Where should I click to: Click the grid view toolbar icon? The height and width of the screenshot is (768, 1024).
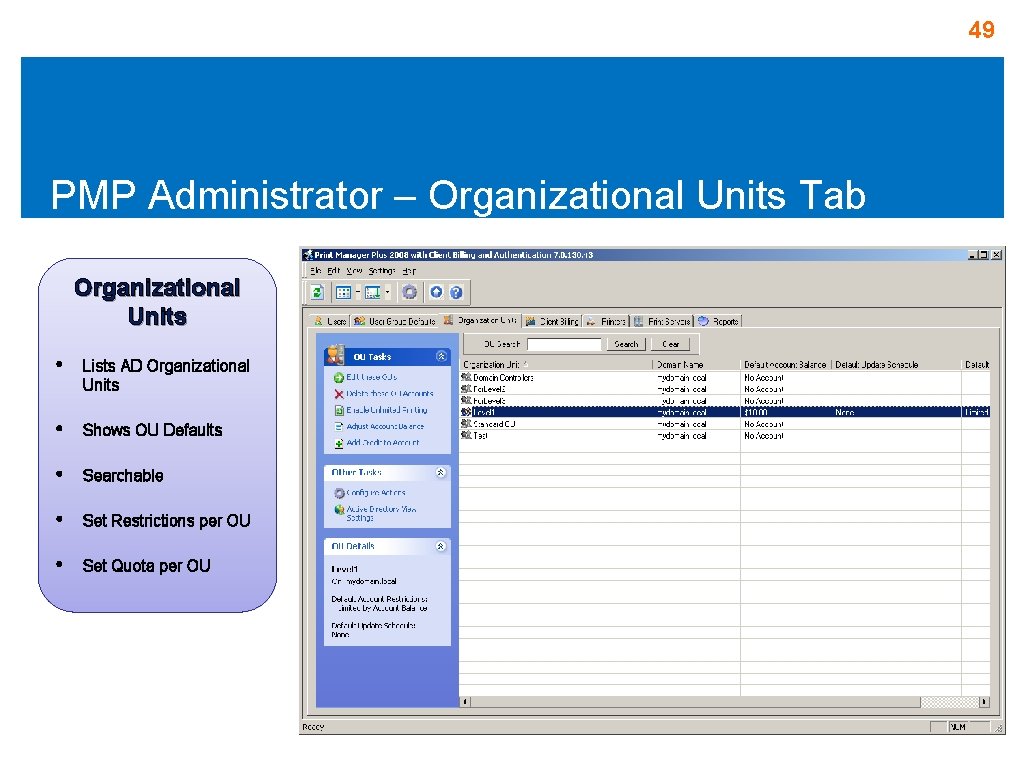(x=344, y=293)
